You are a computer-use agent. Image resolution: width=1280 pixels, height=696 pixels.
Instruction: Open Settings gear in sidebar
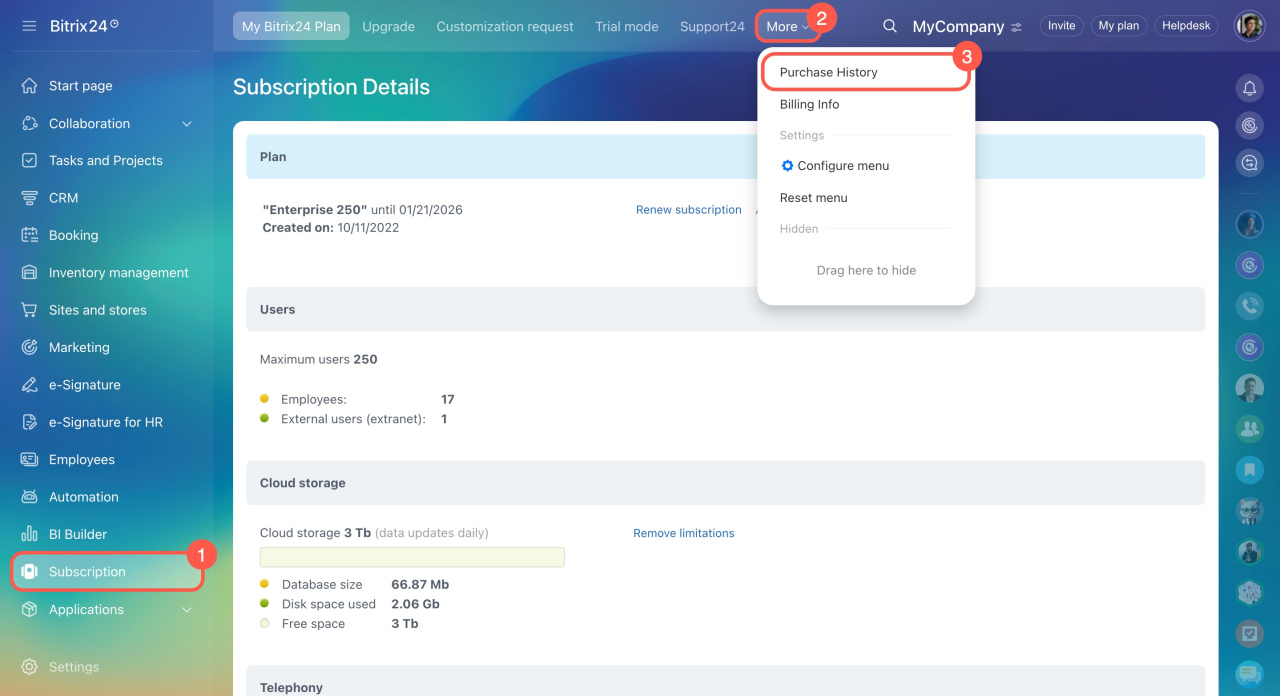click(30, 667)
